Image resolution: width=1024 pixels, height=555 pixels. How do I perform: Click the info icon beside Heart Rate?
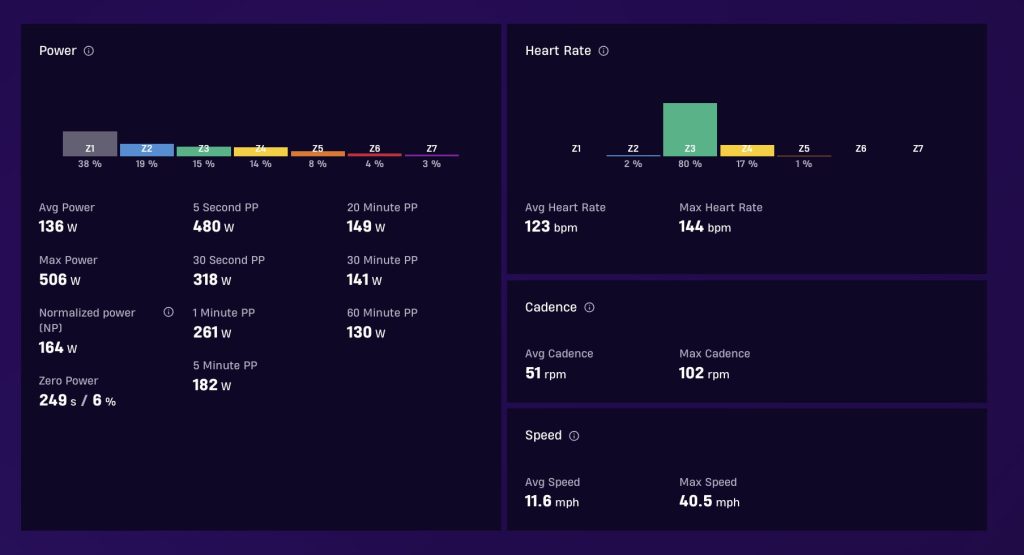coord(603,51)
